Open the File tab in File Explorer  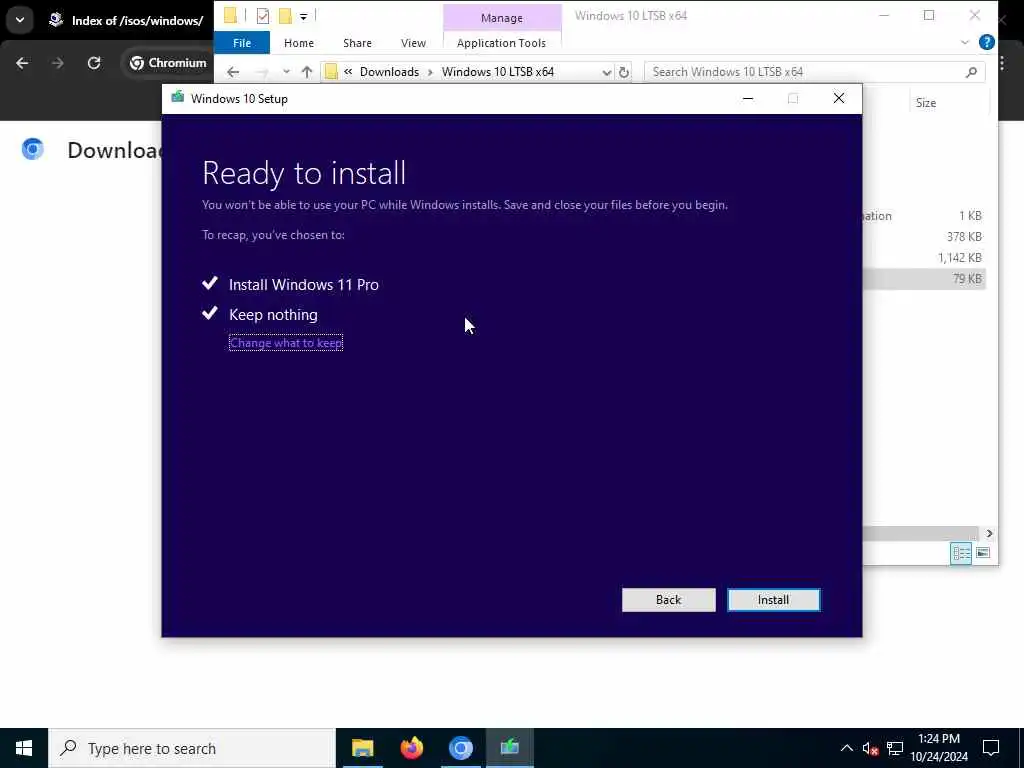tap(242, 43)
